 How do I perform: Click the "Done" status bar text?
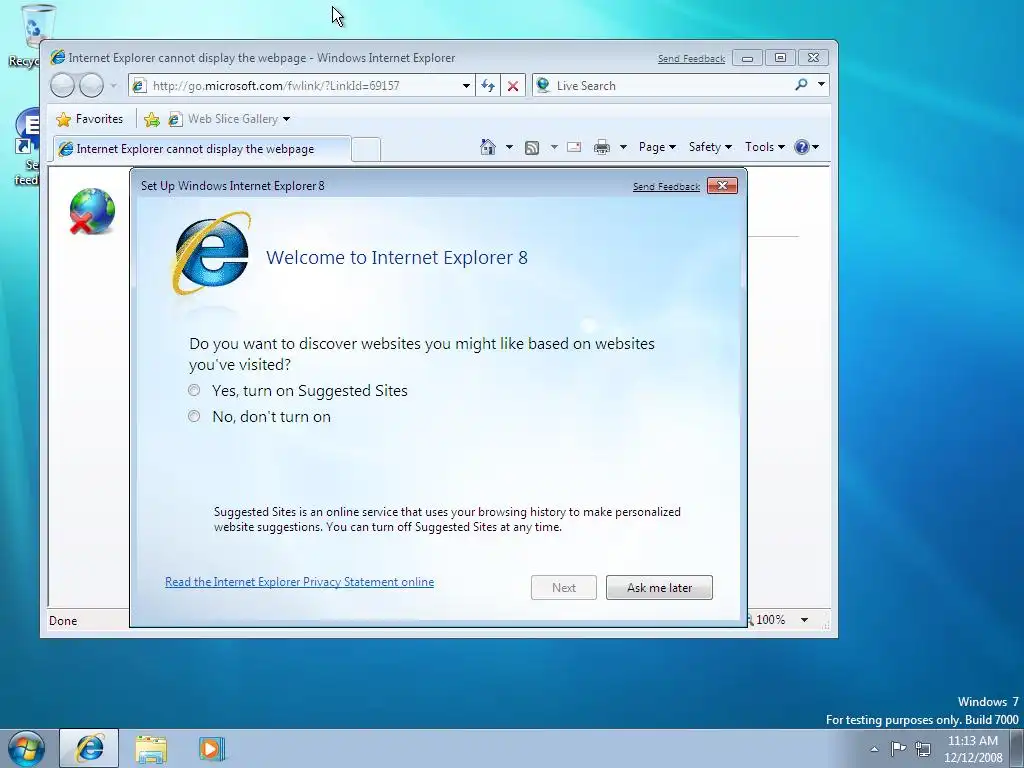coord(63,621)
